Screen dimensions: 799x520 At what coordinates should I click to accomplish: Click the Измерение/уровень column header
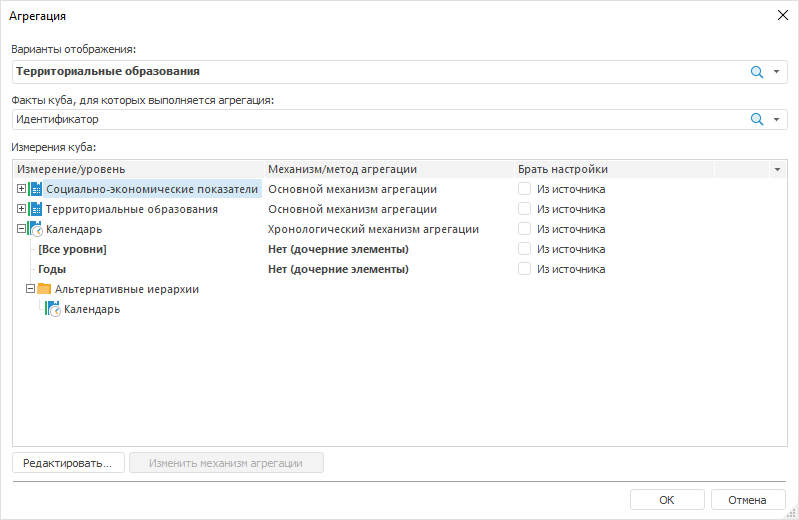[x=138, y=169]
